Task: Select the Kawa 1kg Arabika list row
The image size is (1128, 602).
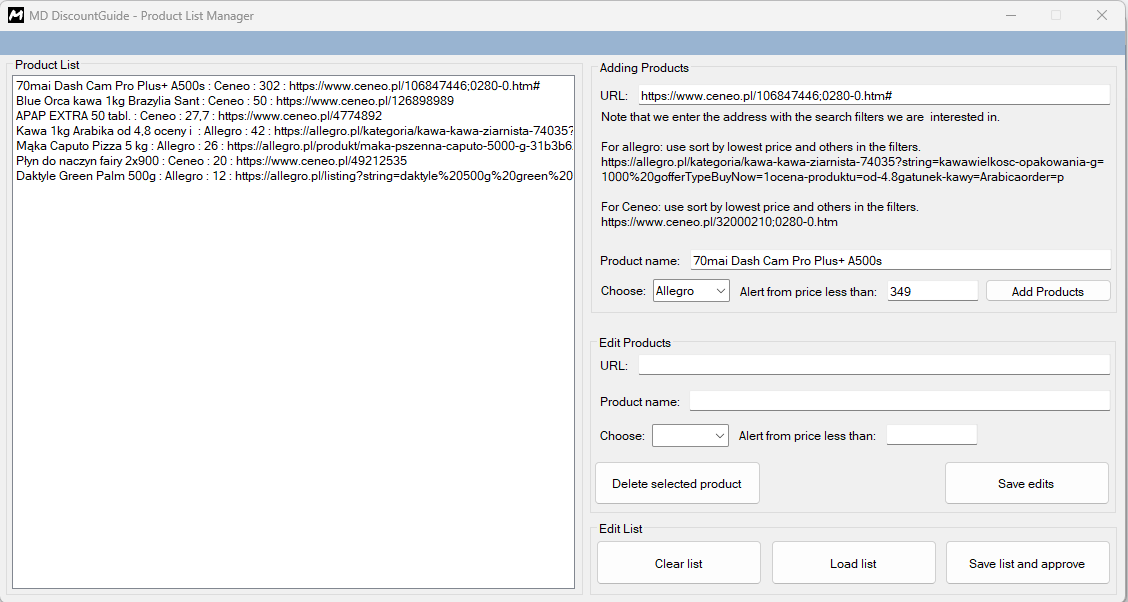Action: point(294,131)
